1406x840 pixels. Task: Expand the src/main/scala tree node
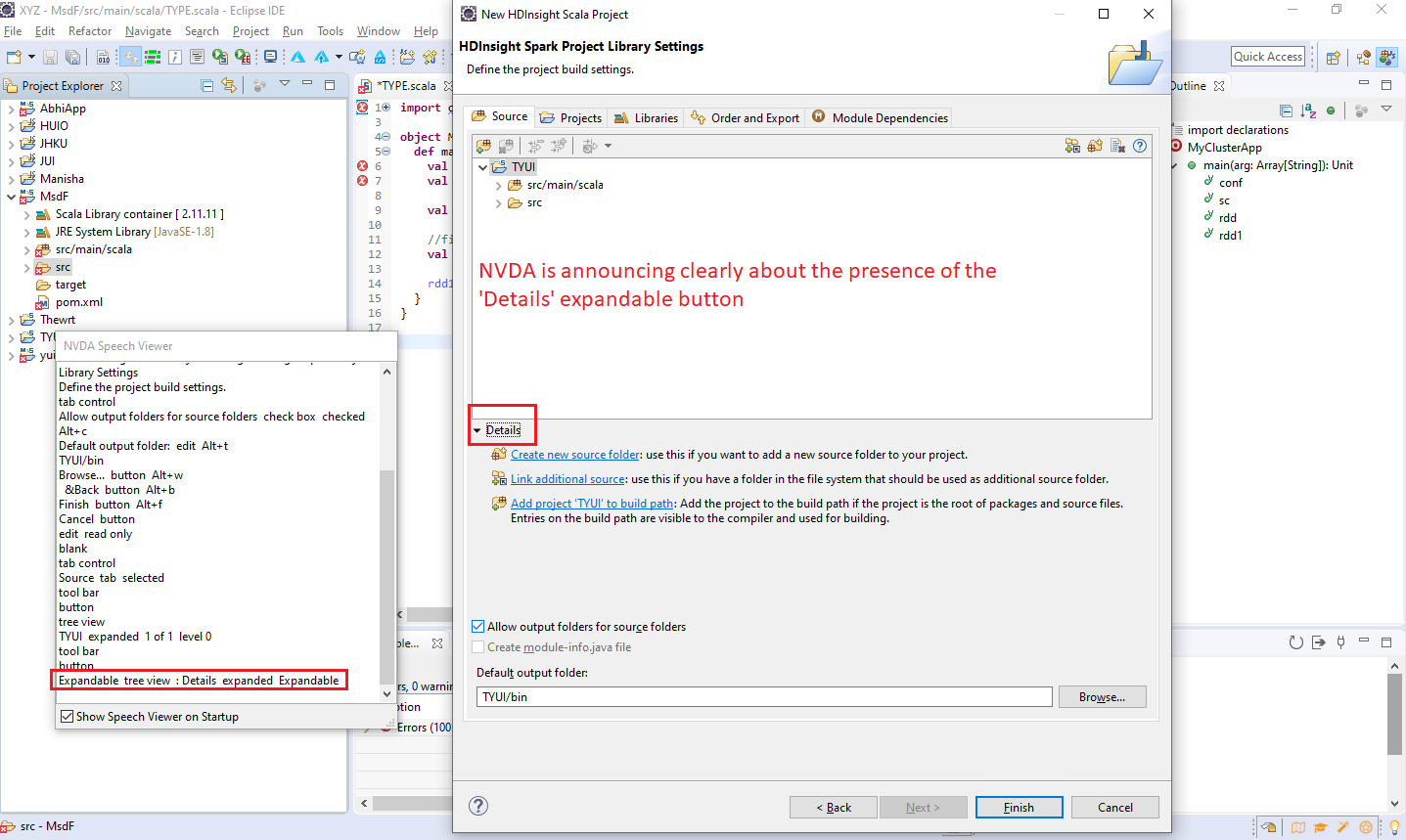pyautogui.click(x=498, y=184)
